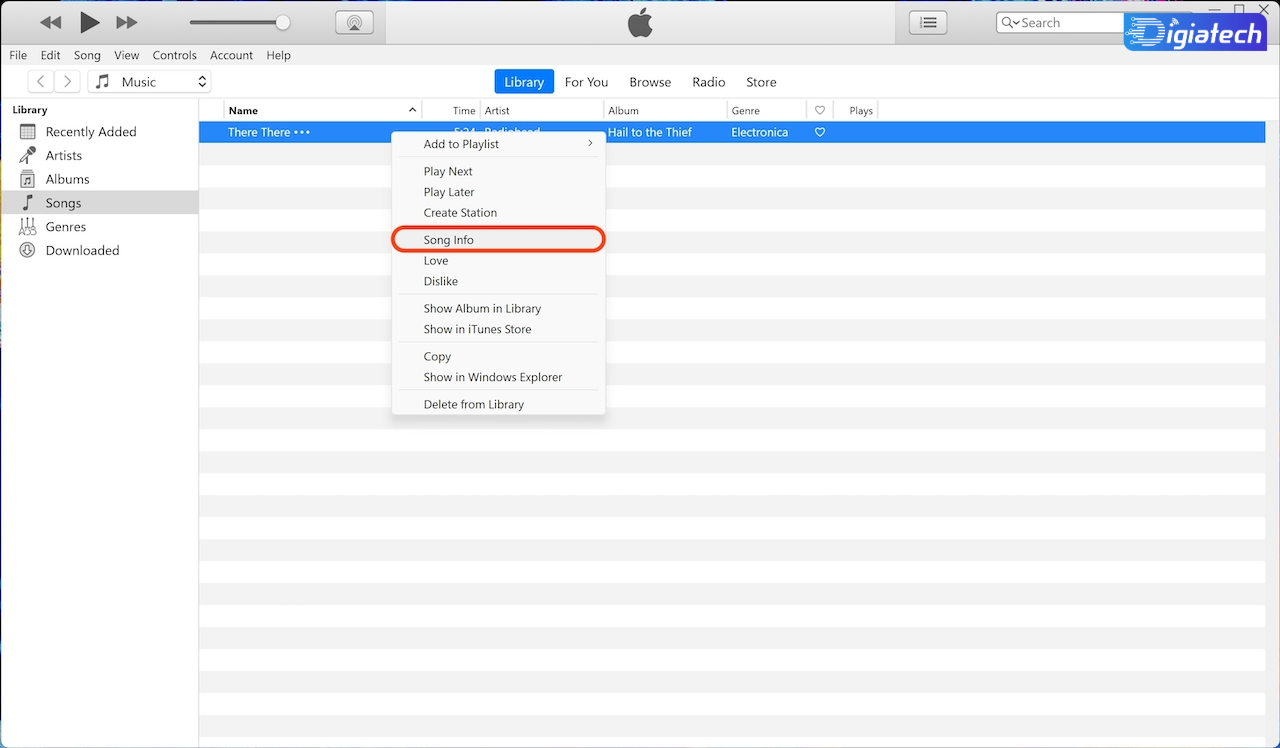
Task: Go back with the left arrow button
Action: tap(40, 82)
